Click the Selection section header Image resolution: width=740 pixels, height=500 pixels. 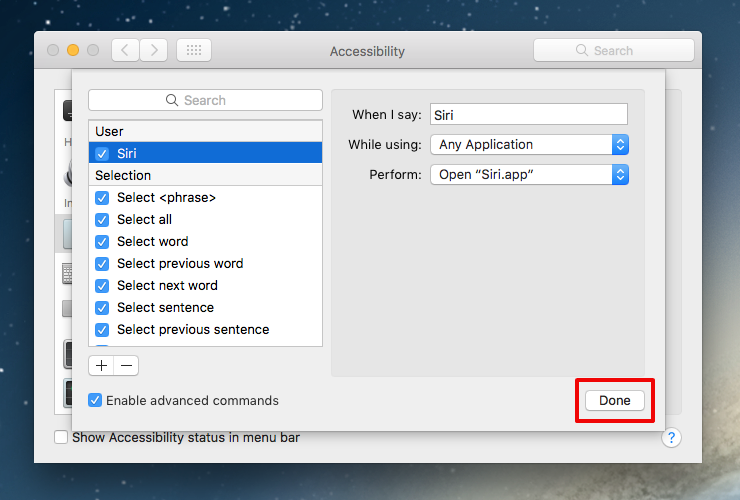pos(205,175)
